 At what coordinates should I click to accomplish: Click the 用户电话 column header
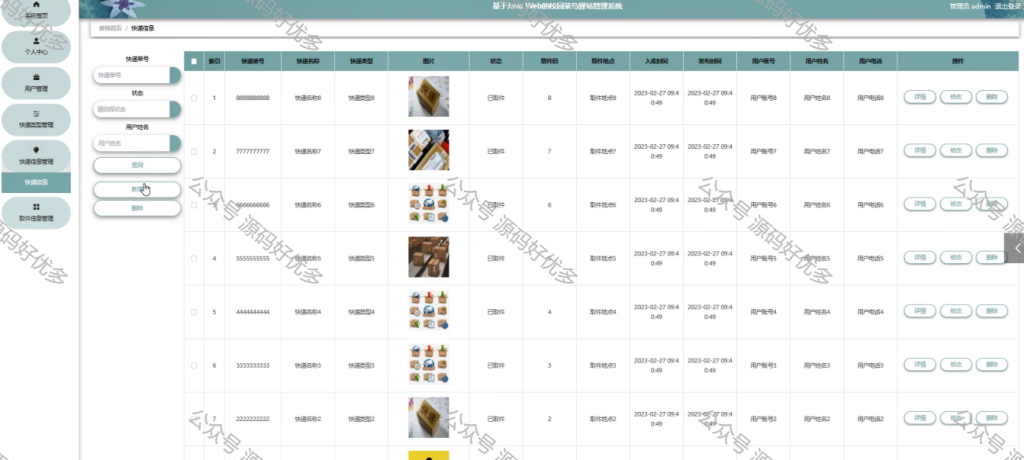click(x=871, y=61)
